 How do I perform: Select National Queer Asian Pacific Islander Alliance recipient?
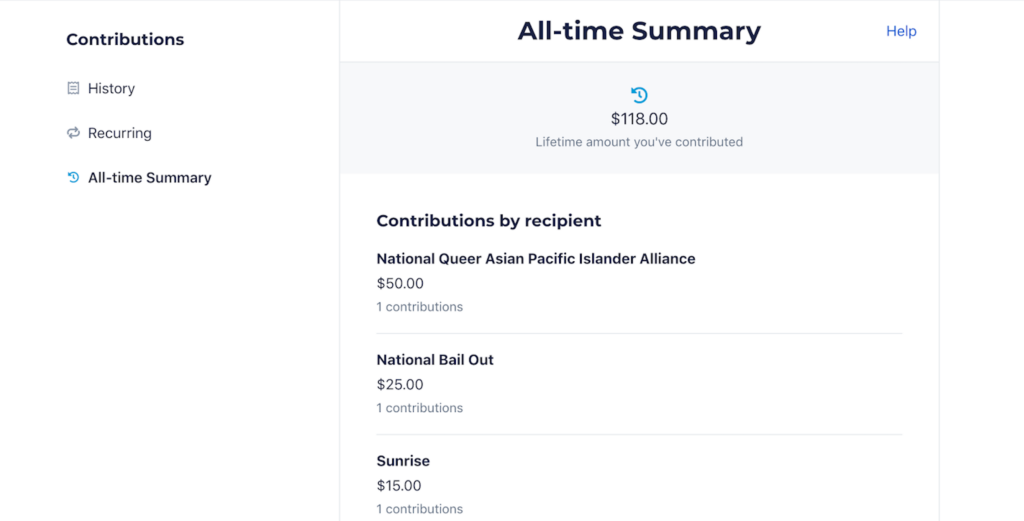[x=536, y=259]
